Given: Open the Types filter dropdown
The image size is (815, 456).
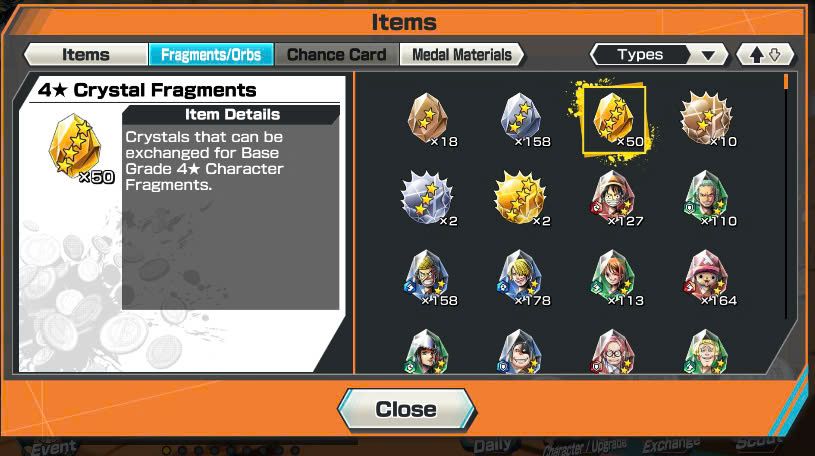Looking at the screenshot, I should 659,55.
